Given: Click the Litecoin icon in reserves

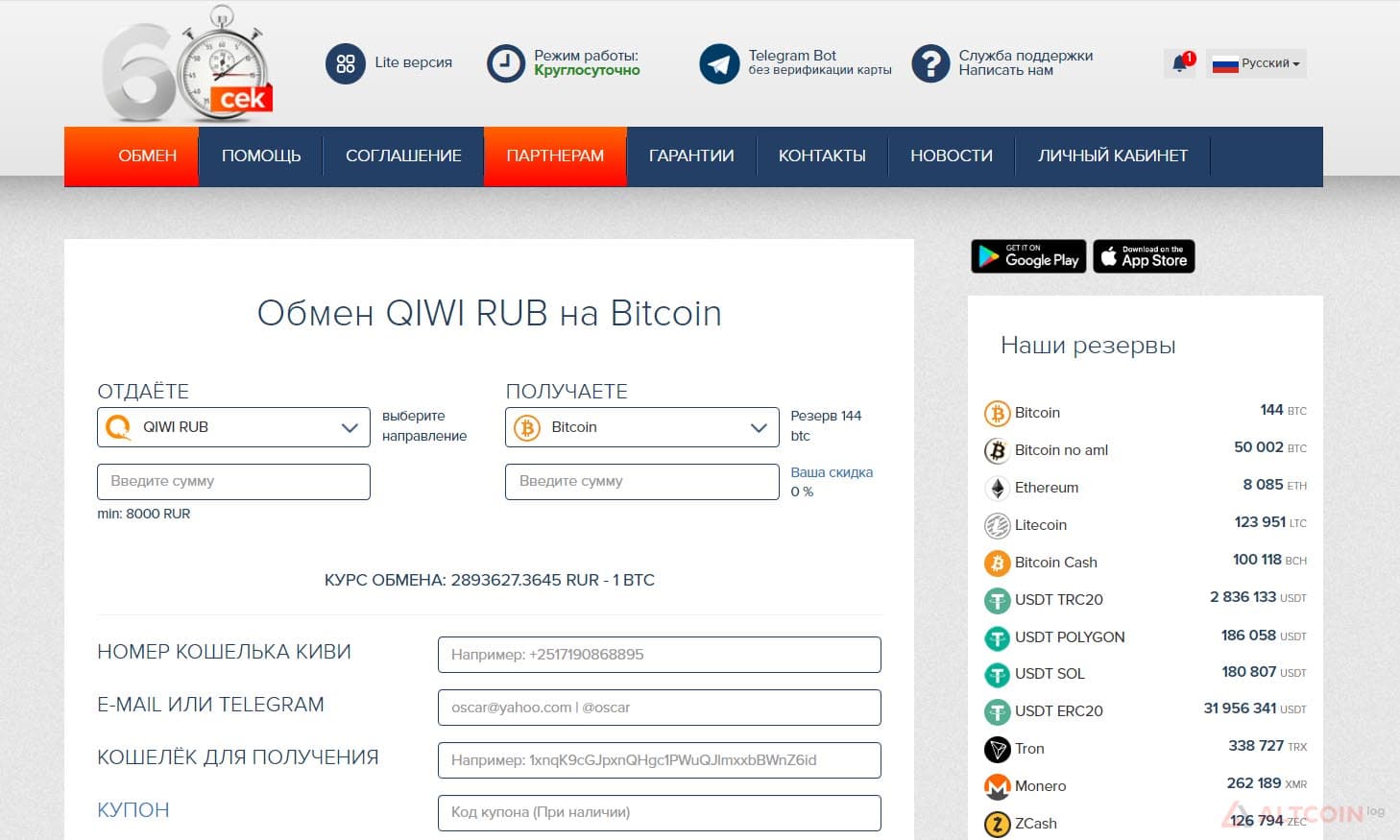Looking at the screenshot, I should 997,525.
